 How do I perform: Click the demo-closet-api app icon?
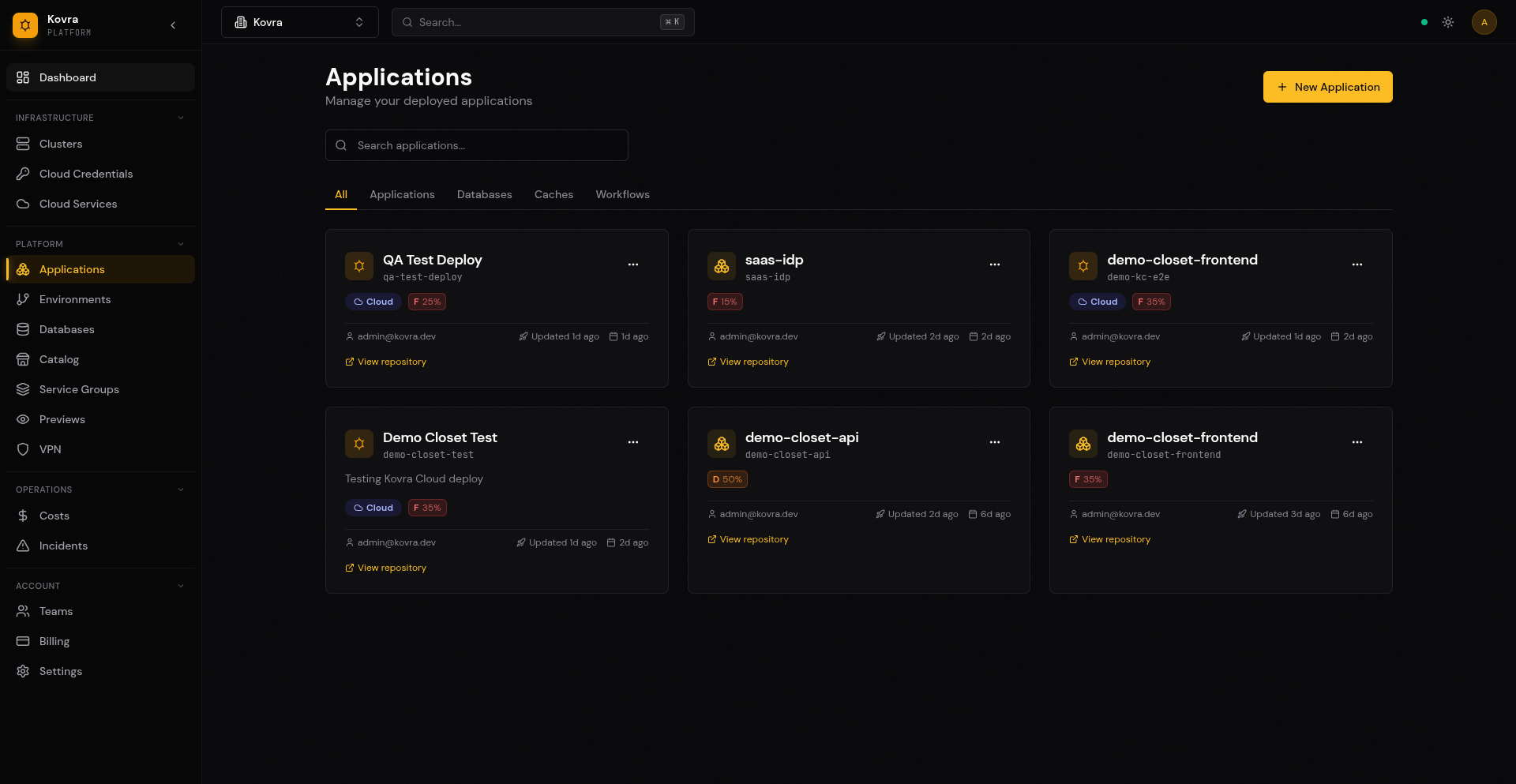coord(722,444)
